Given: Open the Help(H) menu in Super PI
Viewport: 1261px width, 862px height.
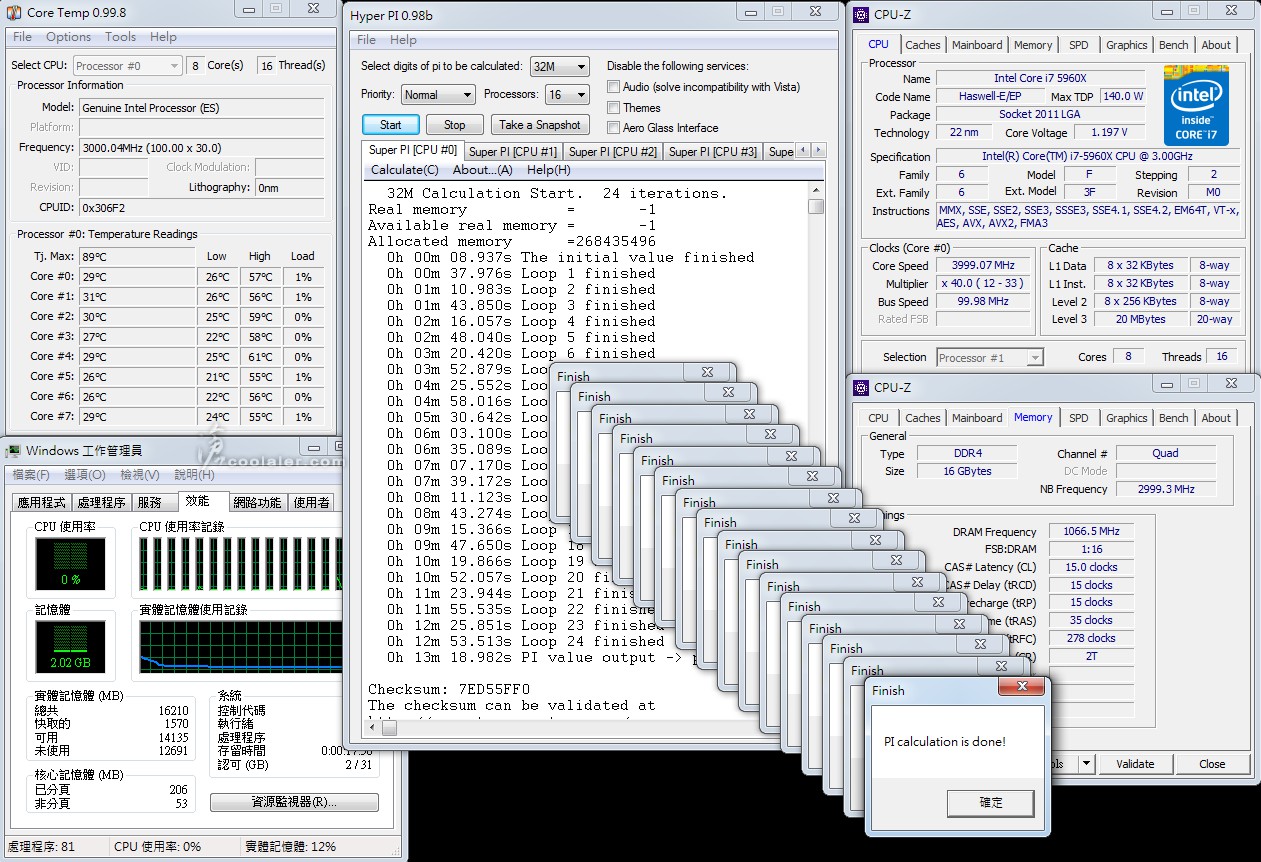Looking at the screenshot, I should pyautogui.click(x=548, y=170).
